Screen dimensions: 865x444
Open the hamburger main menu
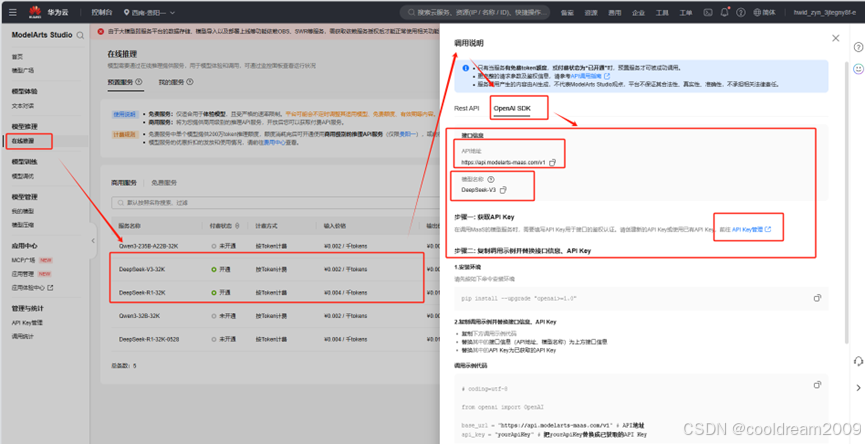pyautogui.click(x=13, y=12)
